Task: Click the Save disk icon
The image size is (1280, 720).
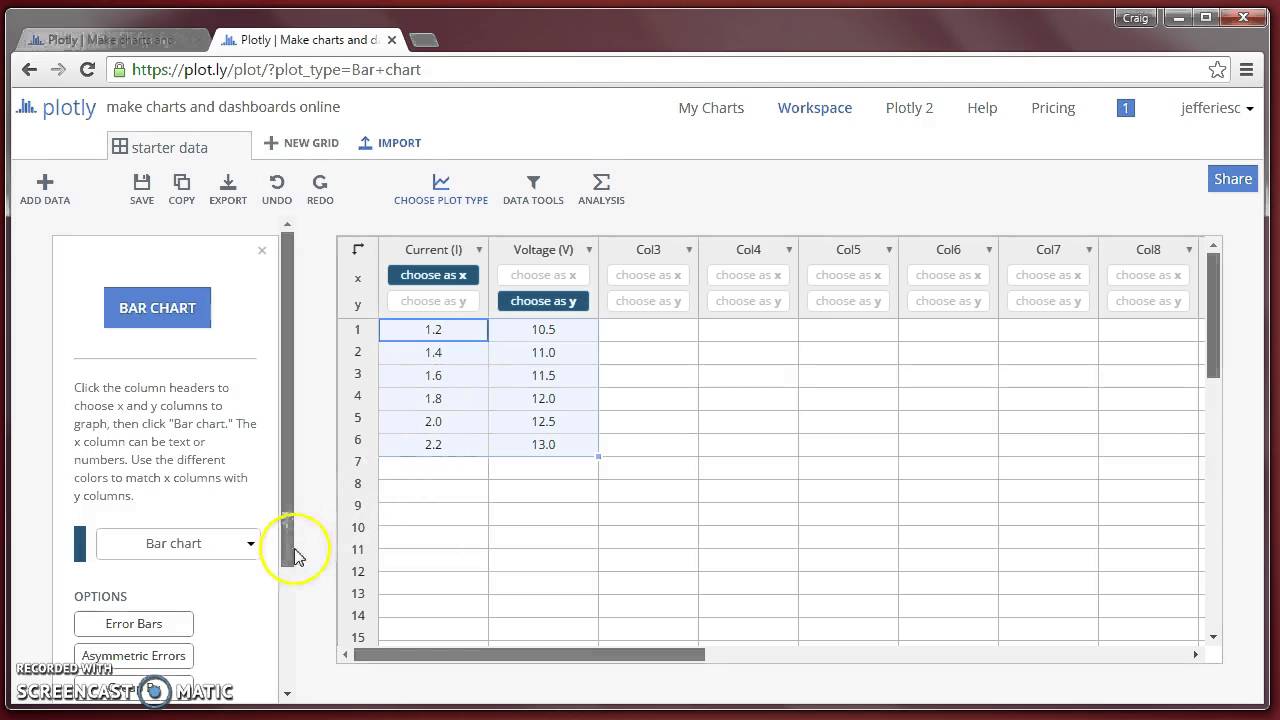Action: tap(142, 182)
